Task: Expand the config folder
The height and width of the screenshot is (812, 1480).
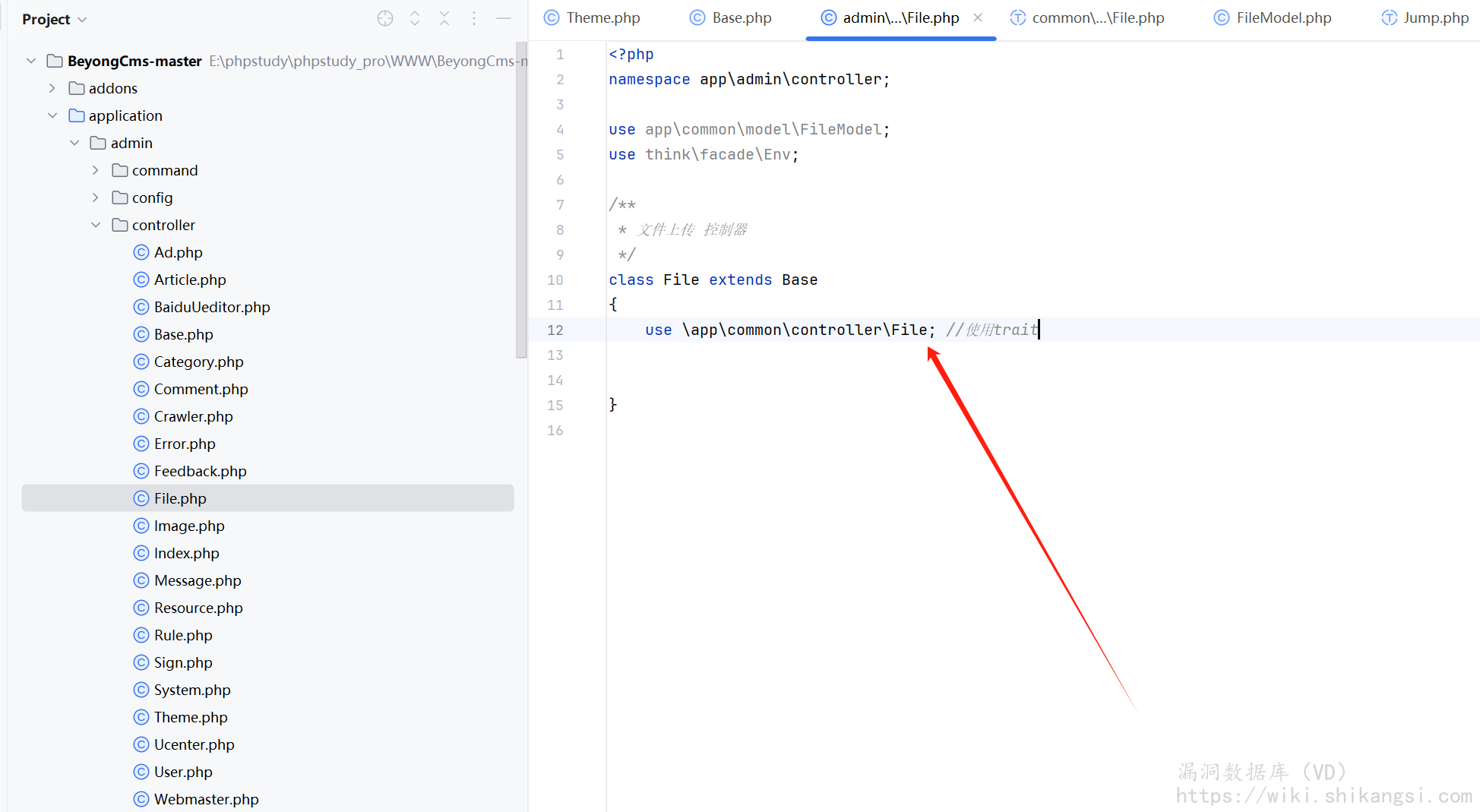Action: (96, 197)
